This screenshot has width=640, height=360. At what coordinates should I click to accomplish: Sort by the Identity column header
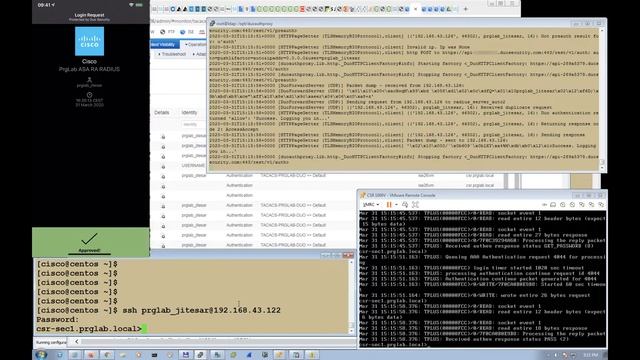[189, 112]
